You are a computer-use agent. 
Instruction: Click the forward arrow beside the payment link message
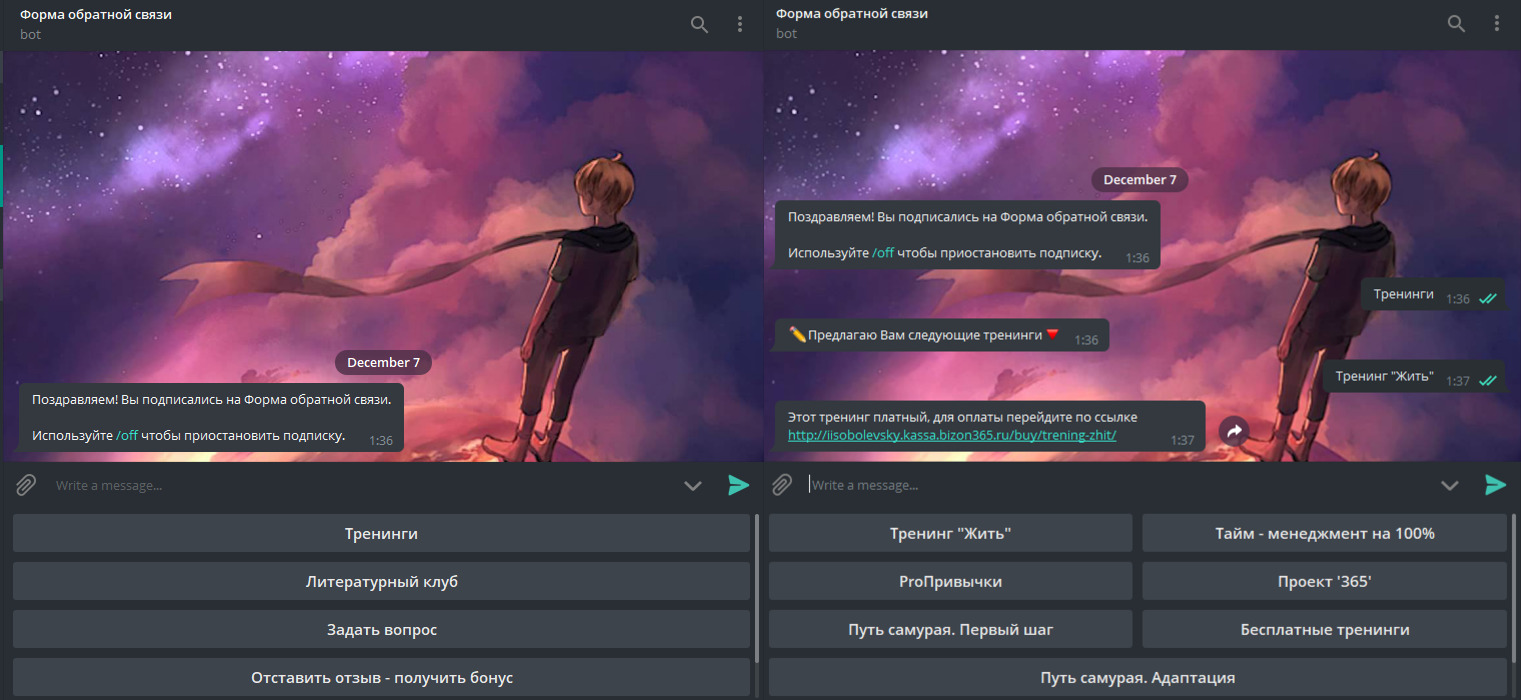point(1234,430)
